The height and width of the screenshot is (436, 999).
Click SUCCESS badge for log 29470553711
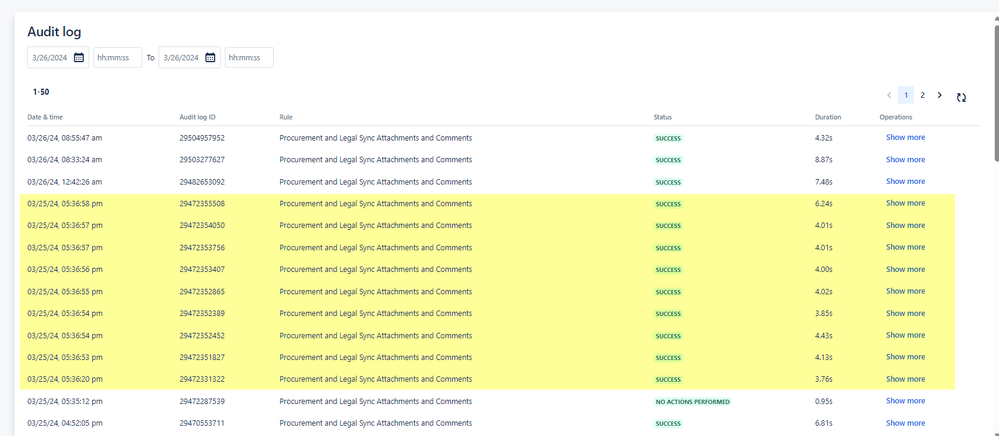click(x=668, y=424)
